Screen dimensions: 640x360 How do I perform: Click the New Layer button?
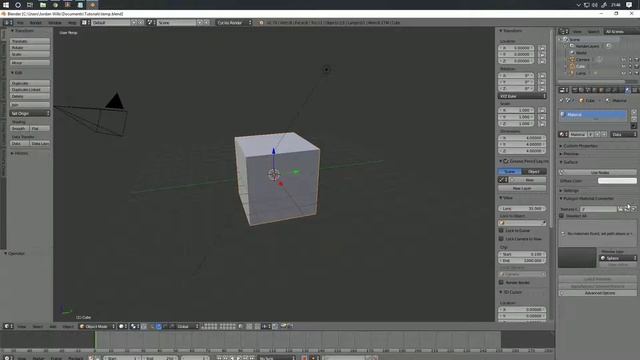point(522,189)
